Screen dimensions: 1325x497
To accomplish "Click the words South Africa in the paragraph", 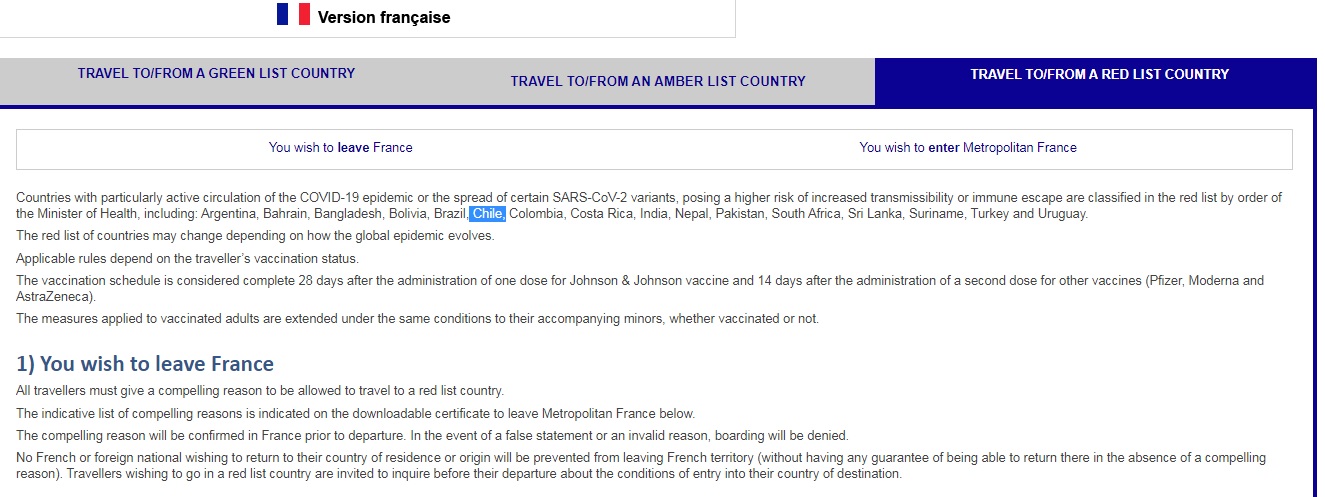I will [806, 214].
